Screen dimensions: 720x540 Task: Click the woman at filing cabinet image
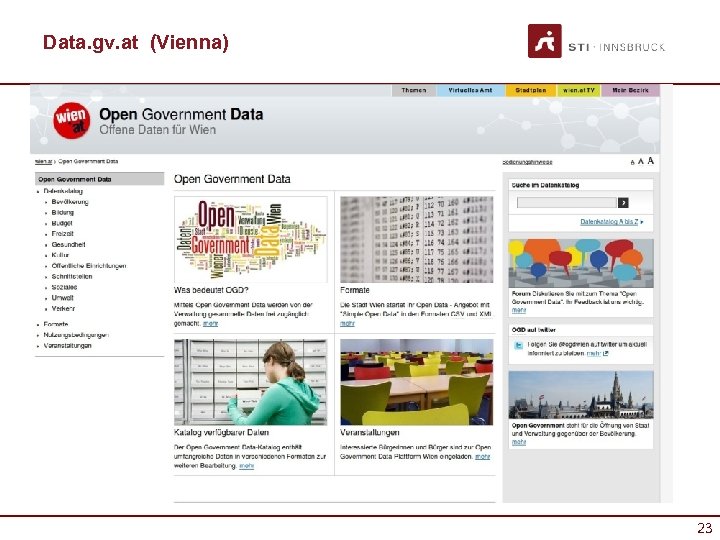pyautogui.click(x=251, y=382)
